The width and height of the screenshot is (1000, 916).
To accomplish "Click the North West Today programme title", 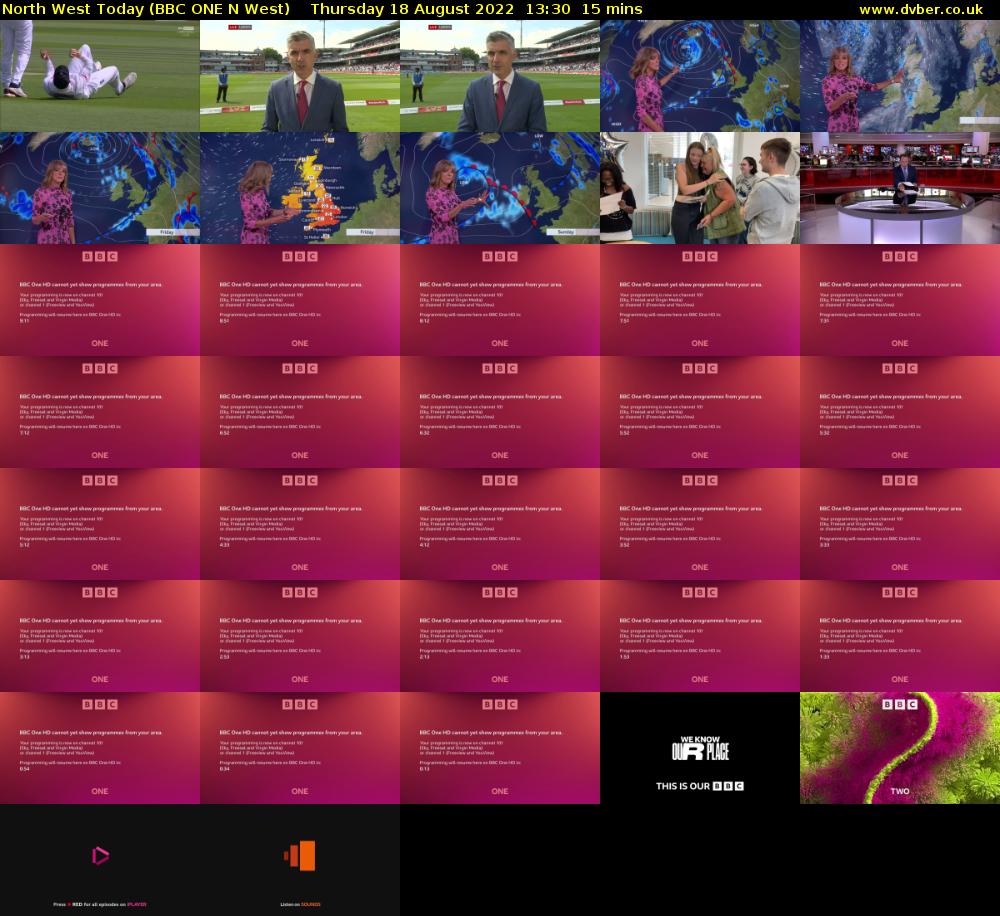I will pyautogui.click(x=146, y=10).
